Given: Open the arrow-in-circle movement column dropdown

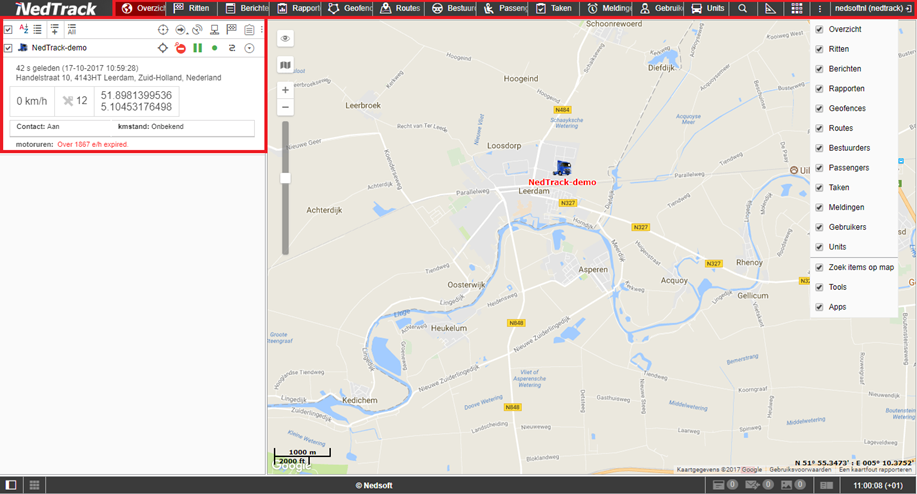Looking at the screenshot, I should (x=181, y=30).
